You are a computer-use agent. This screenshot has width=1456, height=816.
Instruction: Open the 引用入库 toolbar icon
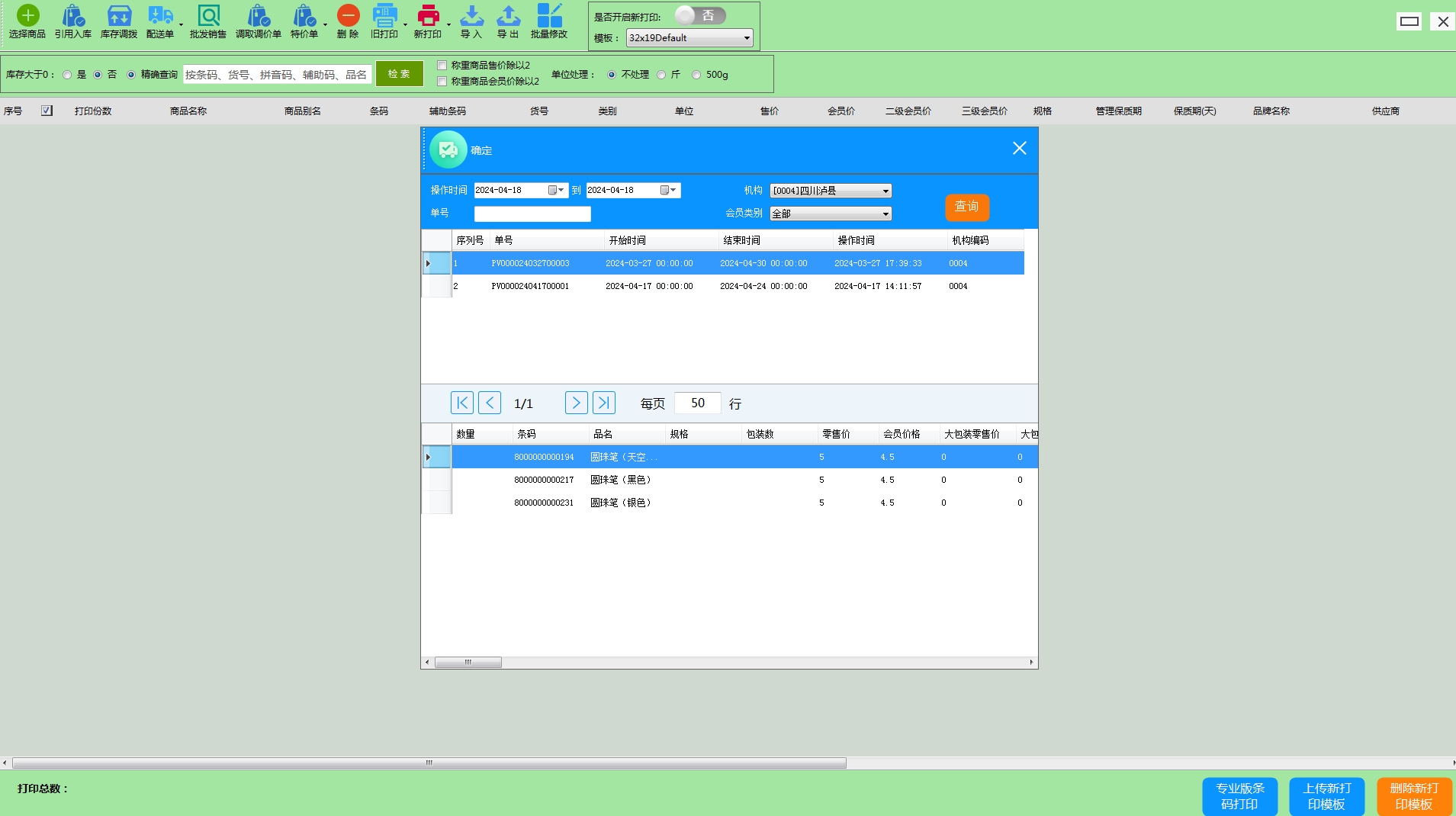(73, 16)
